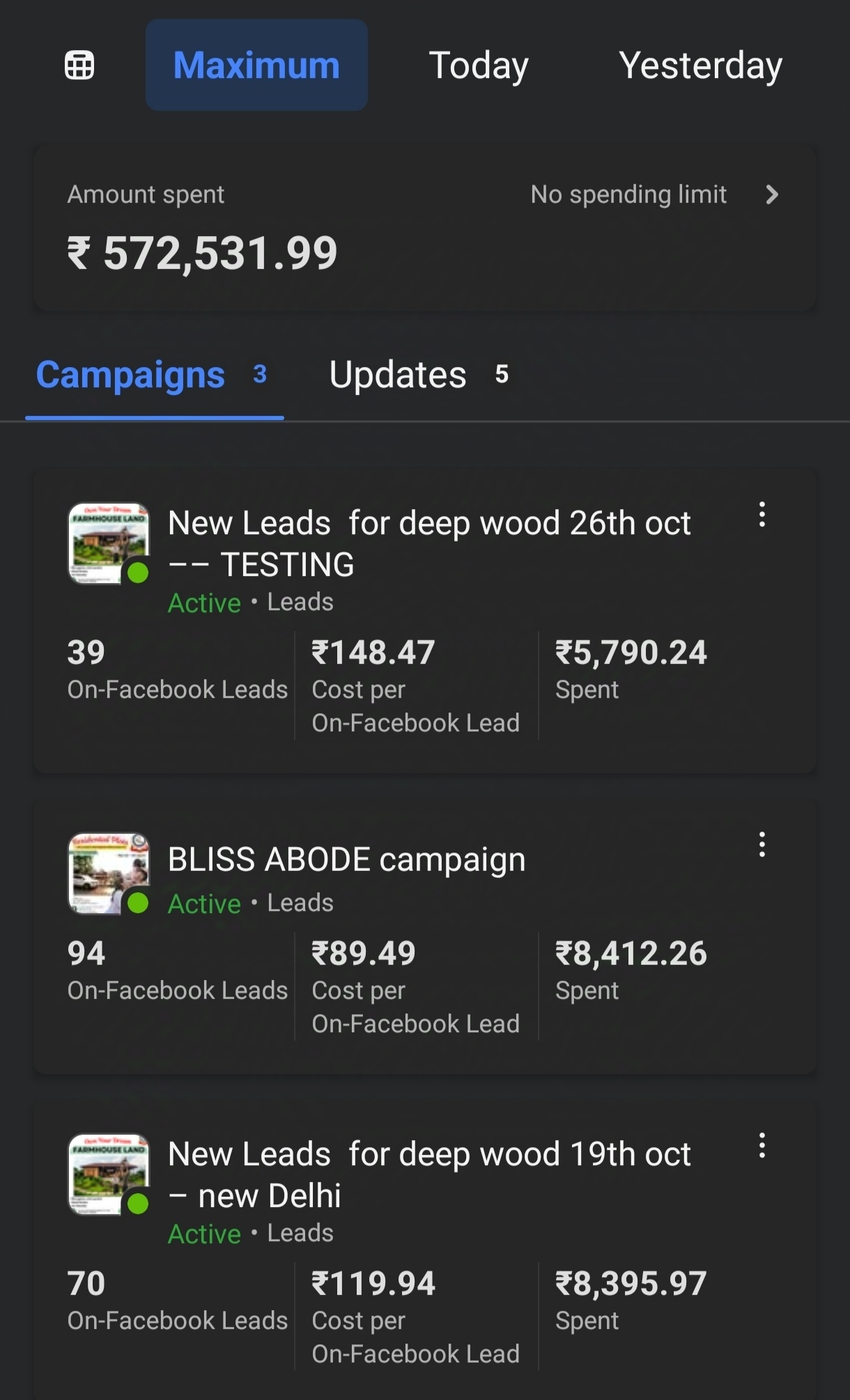Open more options for deep wood 19th oct campaign
Viewport: 850px width, 1400px height.
[762, 1146]
